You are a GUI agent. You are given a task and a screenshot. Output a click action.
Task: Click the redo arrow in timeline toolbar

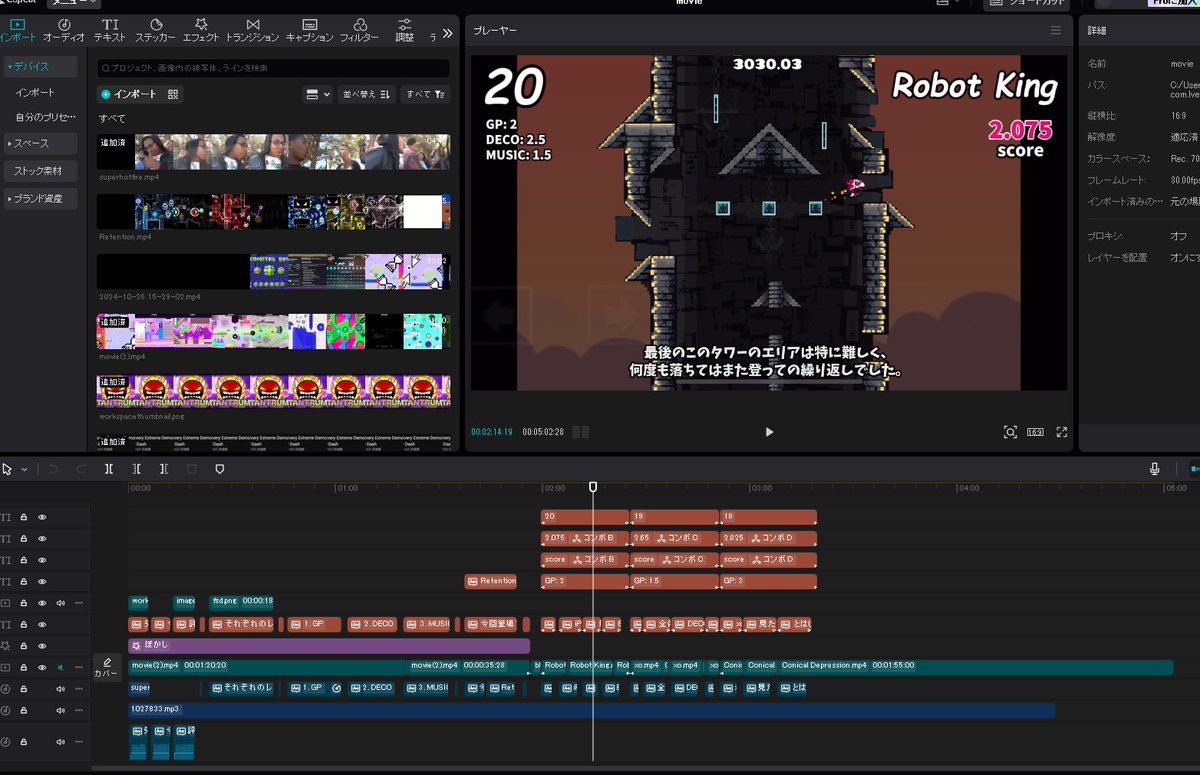81,469
